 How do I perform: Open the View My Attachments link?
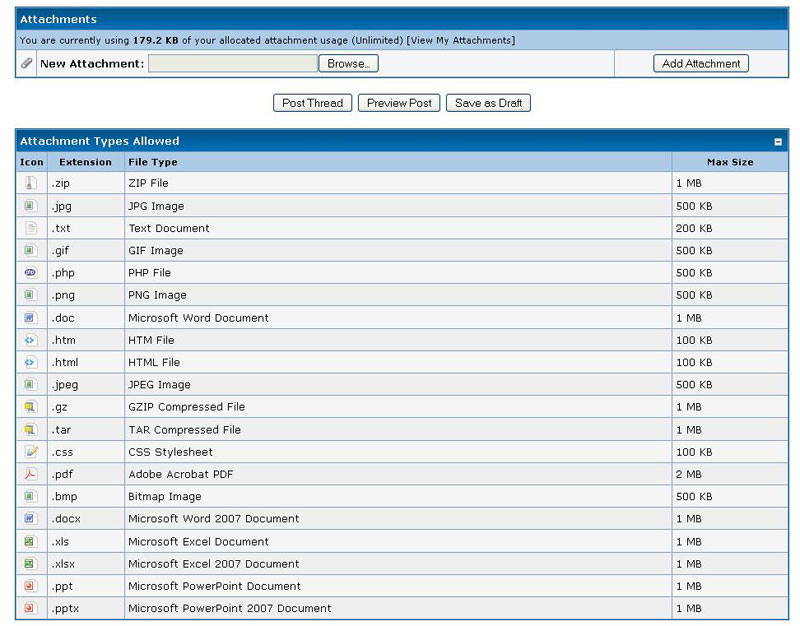click(x=461, y=40)
